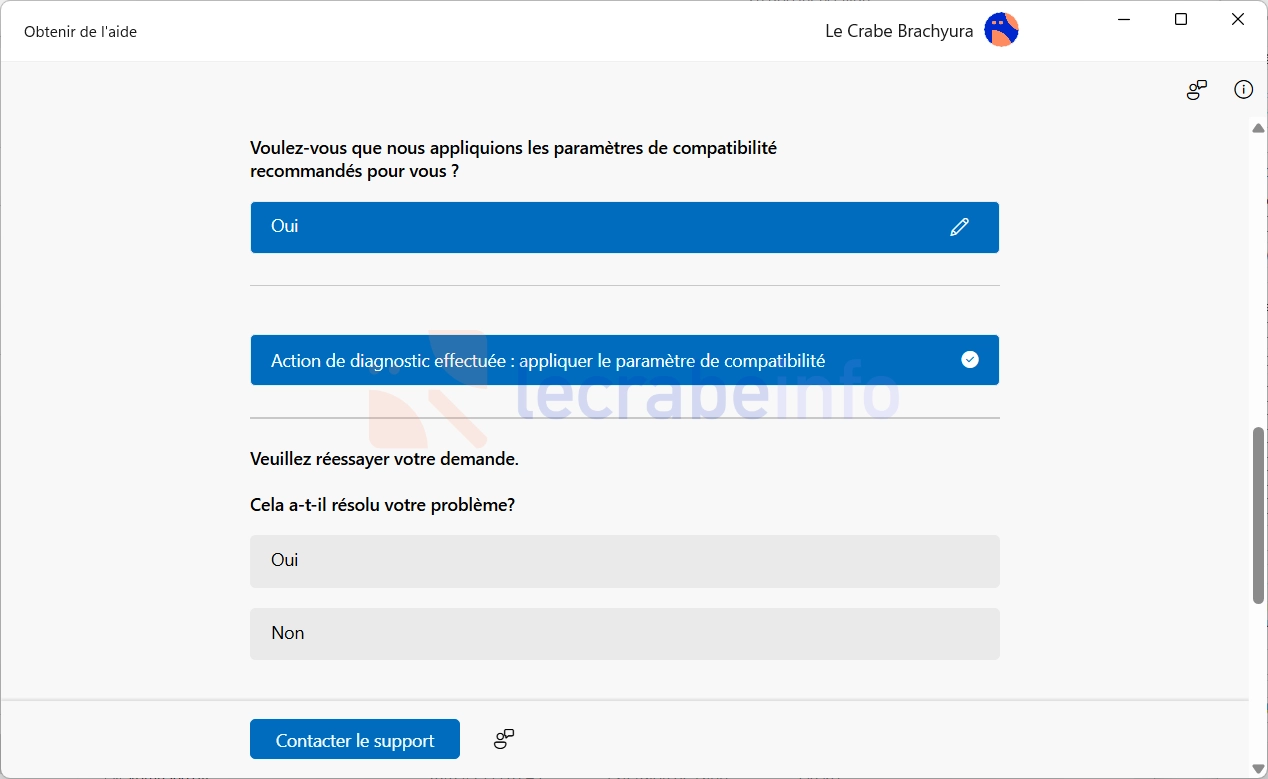
Task: Click the scroll up arrow of the scrollbar
Action: (x=1258, y=128)
